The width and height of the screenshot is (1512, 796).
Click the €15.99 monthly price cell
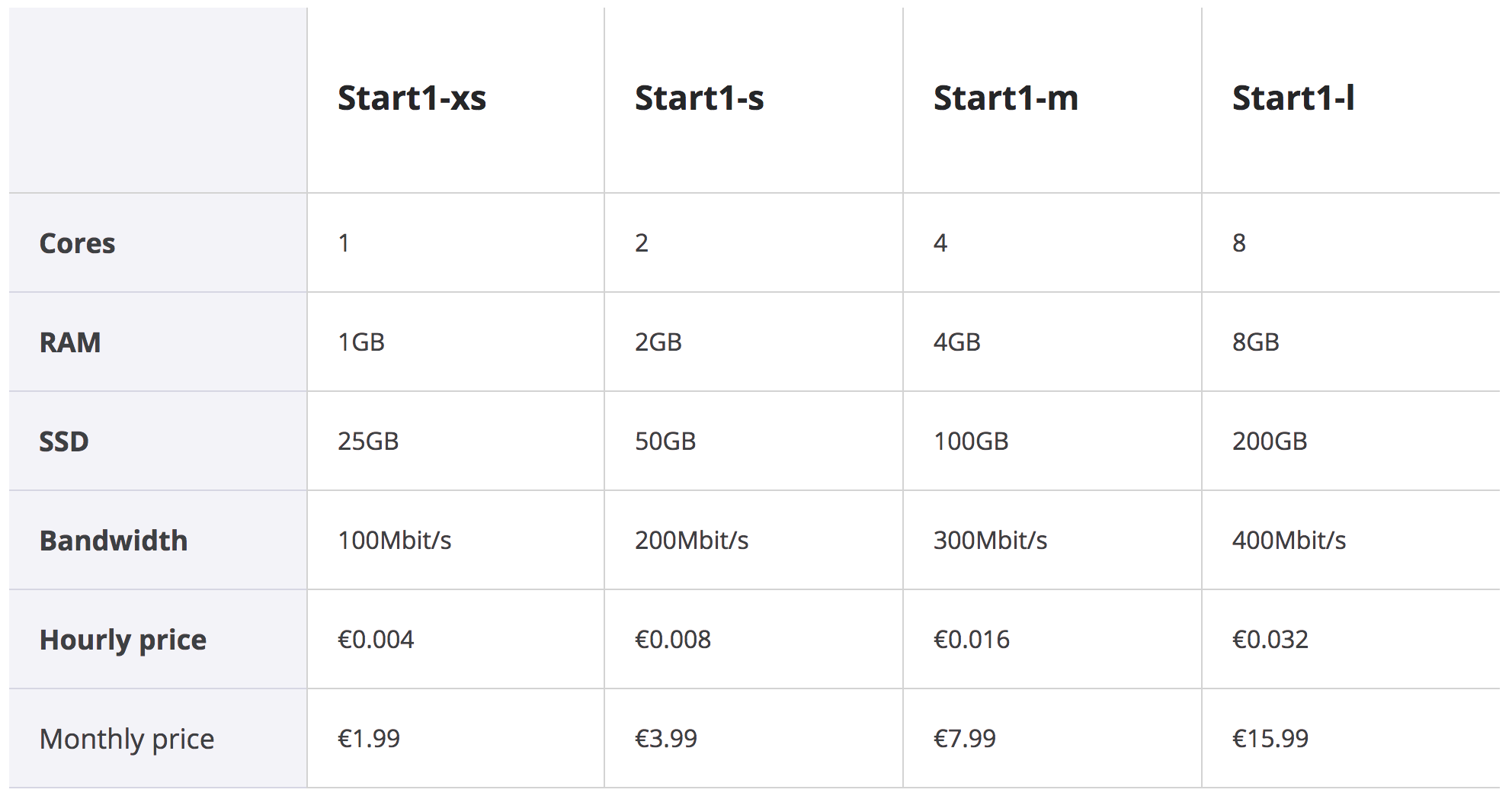pos(1270,739)
